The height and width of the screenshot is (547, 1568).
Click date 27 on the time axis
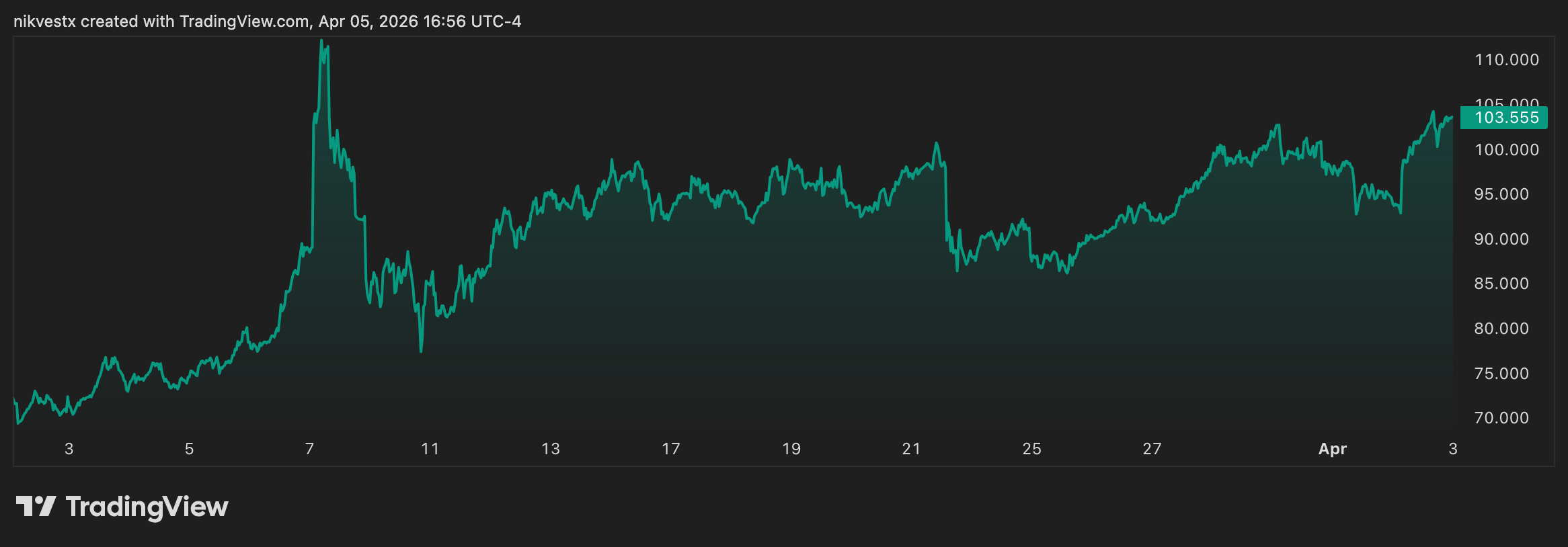1152,449
